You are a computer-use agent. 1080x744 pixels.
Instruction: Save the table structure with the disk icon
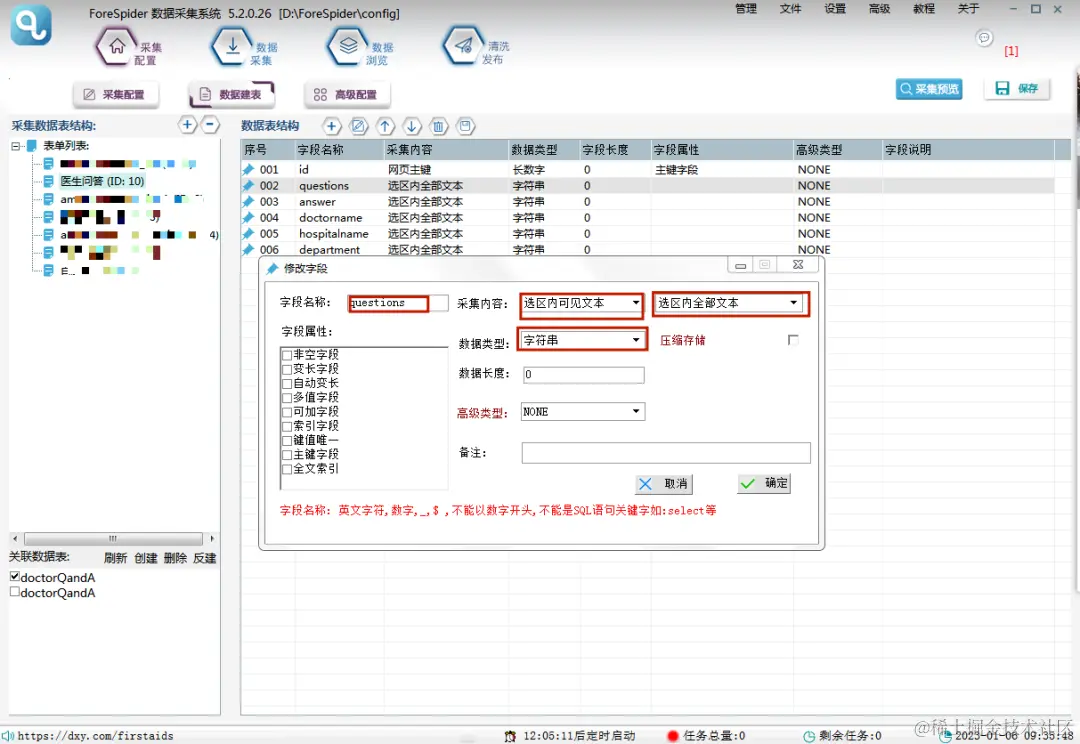[466, 126]
